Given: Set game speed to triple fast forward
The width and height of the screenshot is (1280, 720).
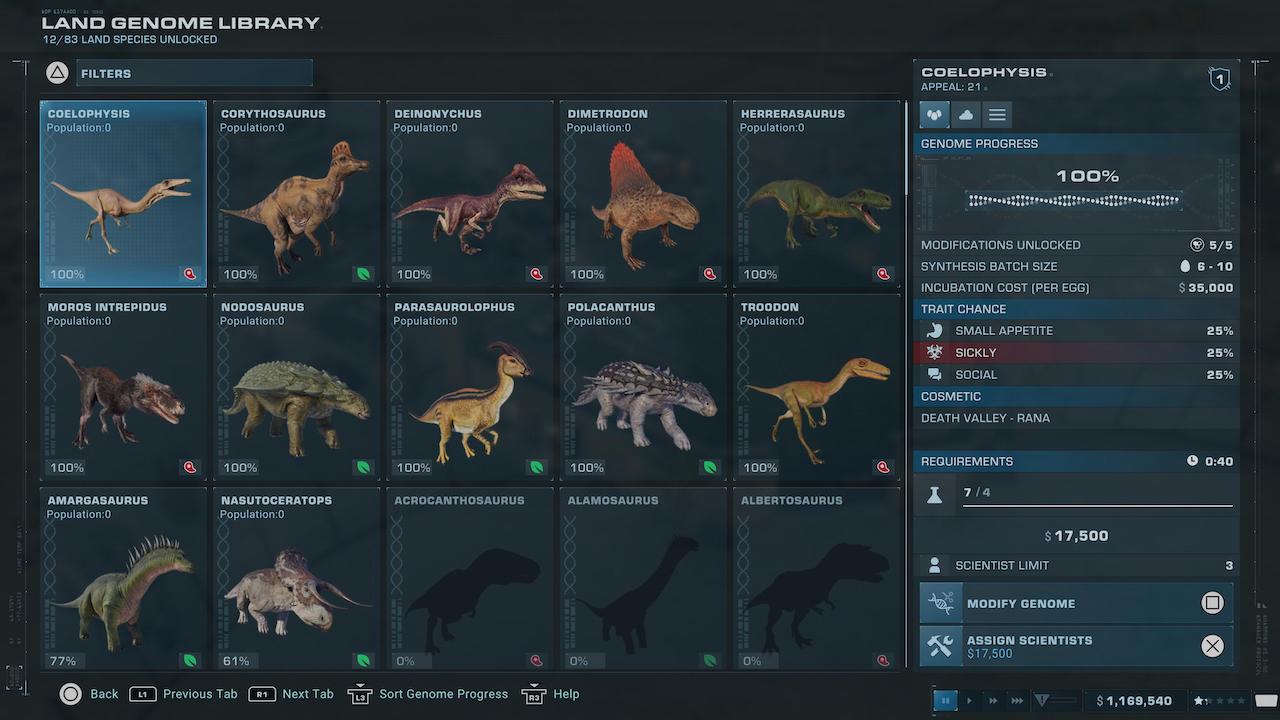Looking at the screenshot, I should (x=1017, y=701).
